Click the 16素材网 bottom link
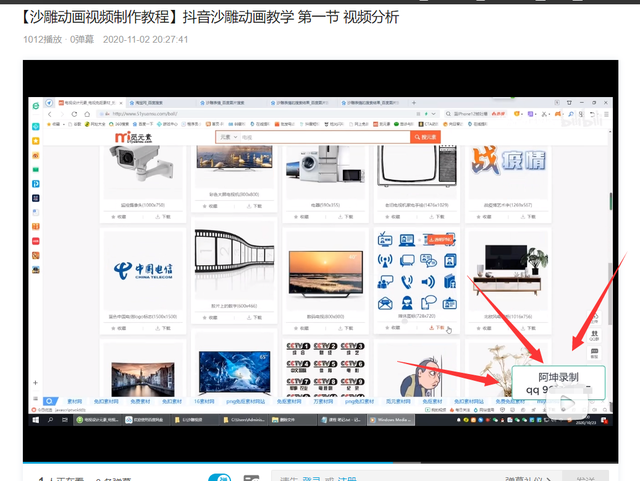The image size is (640, 481). click(204, 402)
